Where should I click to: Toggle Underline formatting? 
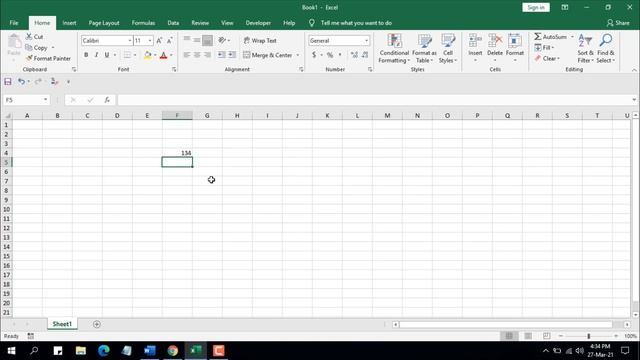(x=107, y=55)
